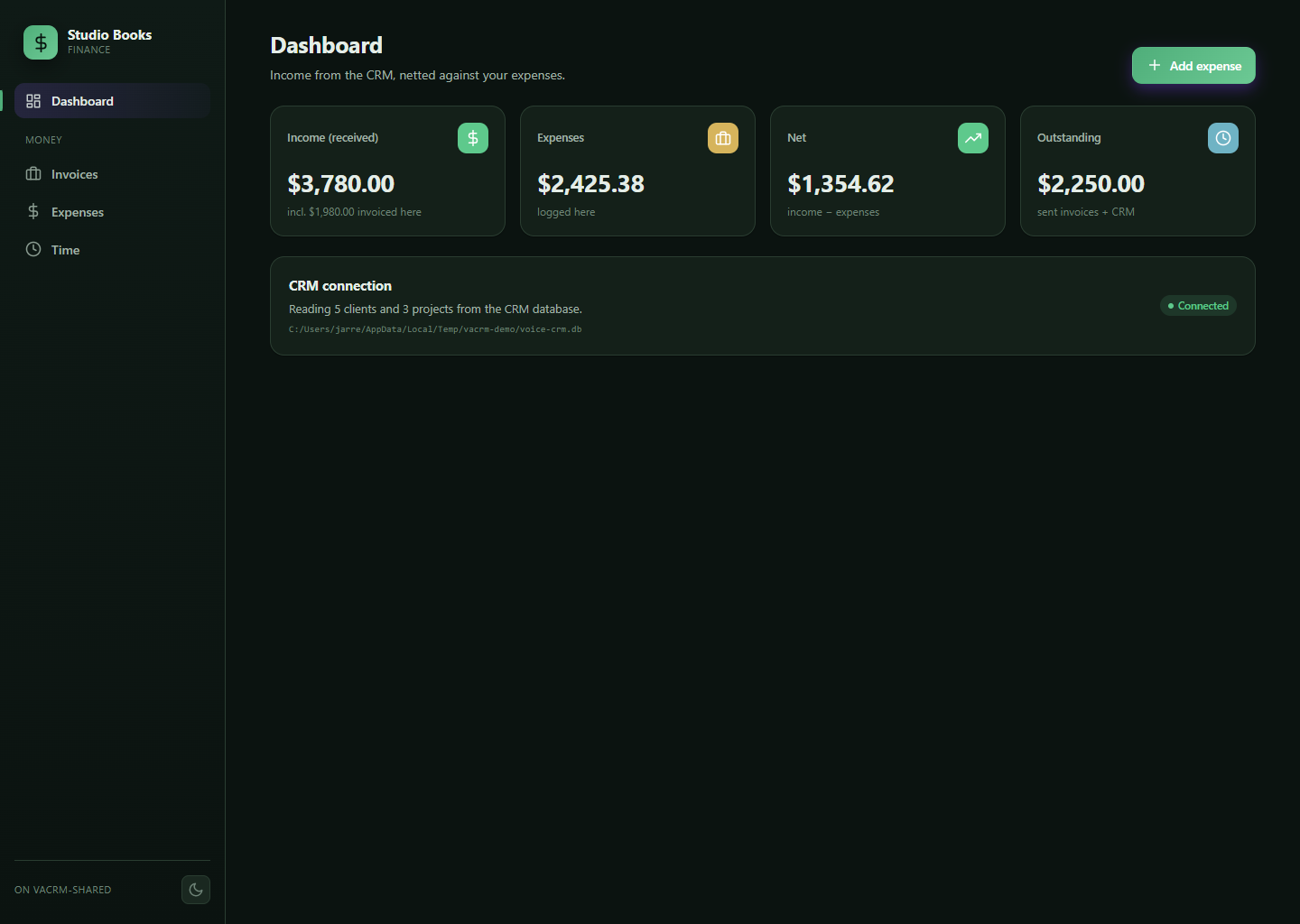Image resolution: width=1300 pixels, height=924 pixels.
Task: Click the 'incl. $1,980.00 invoiced here' note
Action: pyautogui.click(x=354, y=212)
